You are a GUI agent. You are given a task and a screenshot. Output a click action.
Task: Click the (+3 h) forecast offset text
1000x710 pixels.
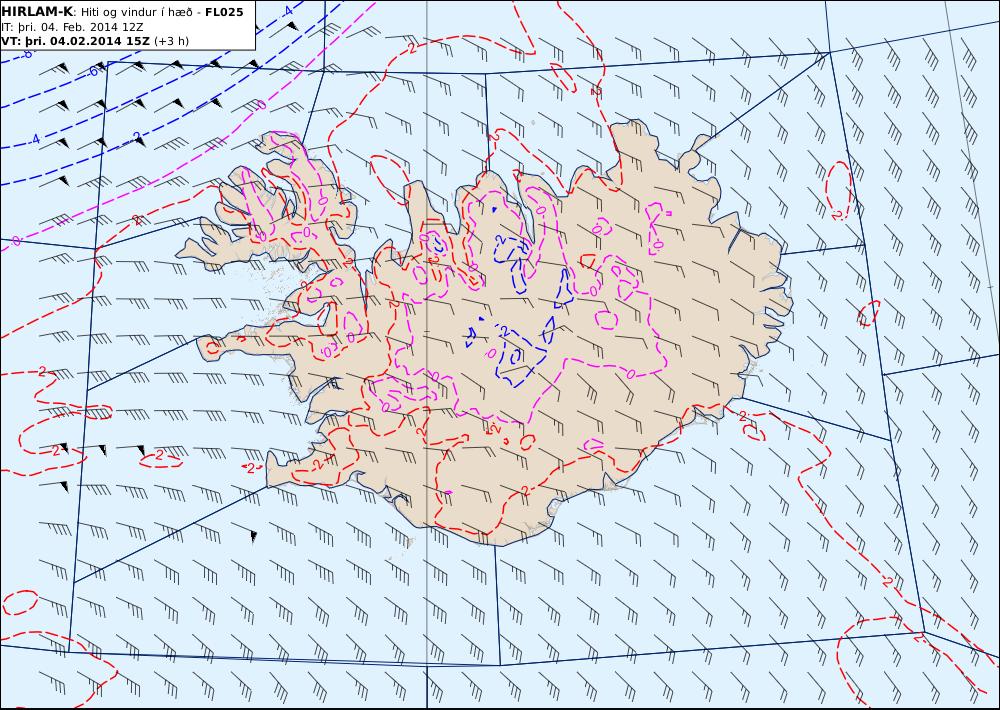[x=172, y=41]
